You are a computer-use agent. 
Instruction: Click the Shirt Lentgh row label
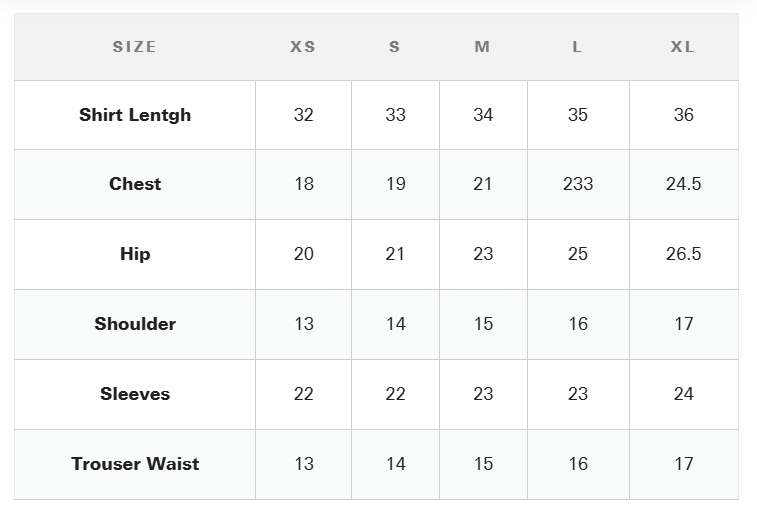click(135, 115)
